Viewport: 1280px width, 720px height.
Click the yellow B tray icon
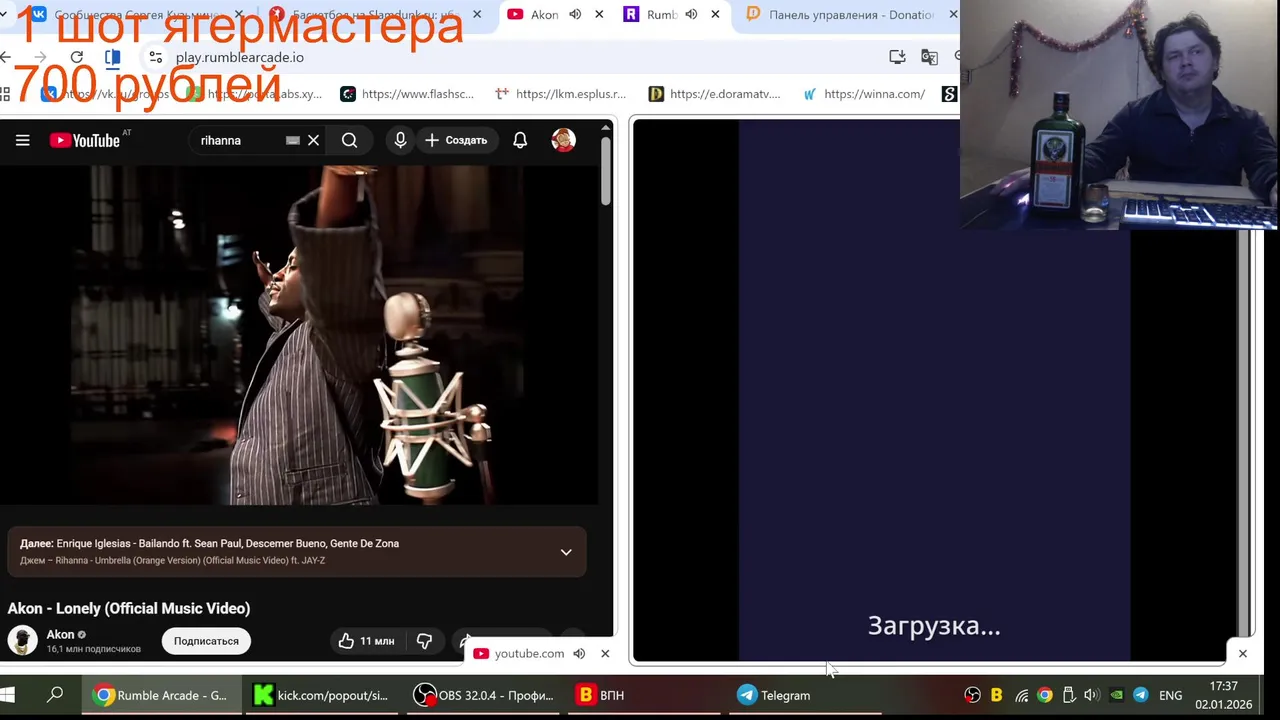[x=996, y=695]
